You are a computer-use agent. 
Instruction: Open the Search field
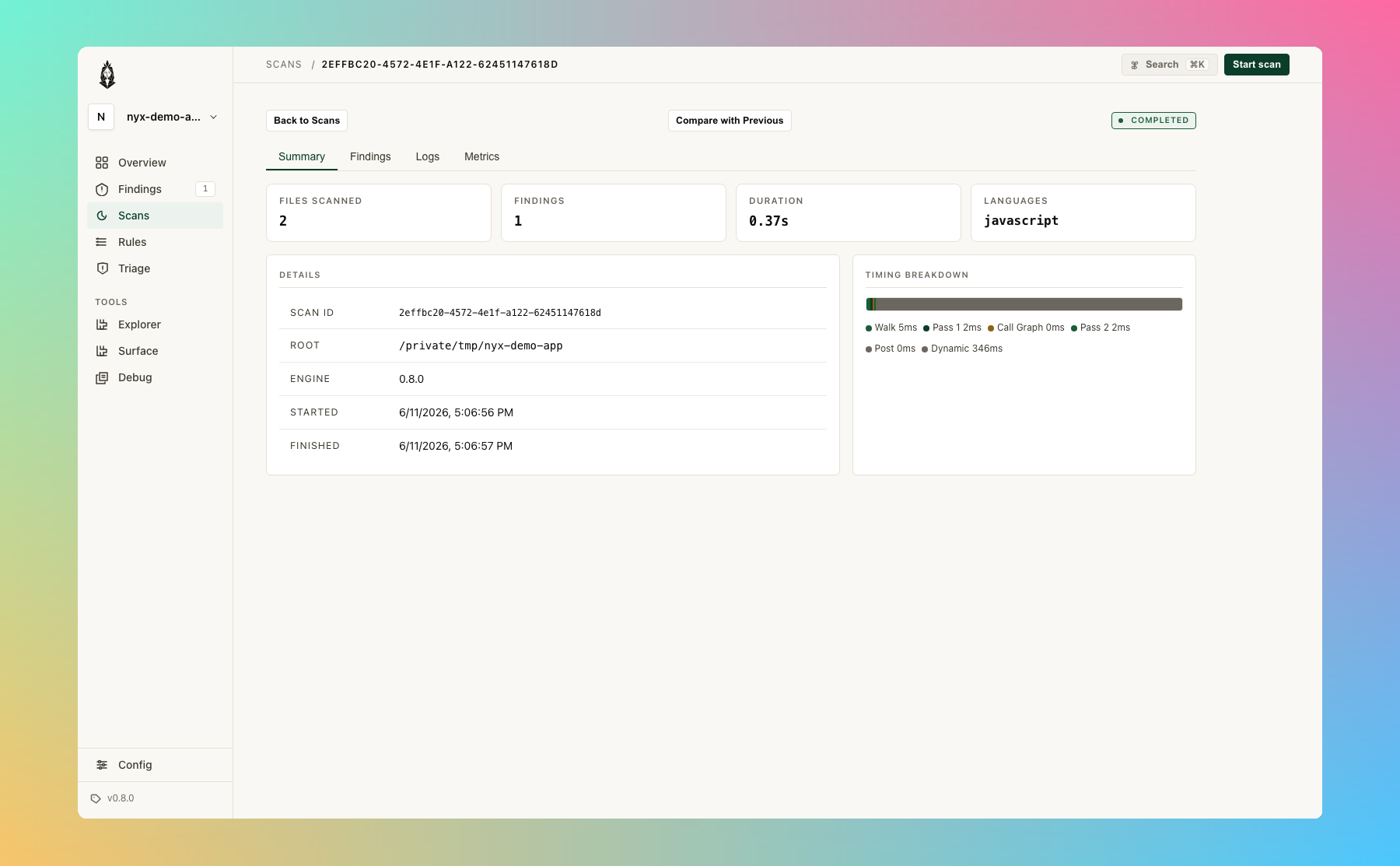(x=1170, y=65)
